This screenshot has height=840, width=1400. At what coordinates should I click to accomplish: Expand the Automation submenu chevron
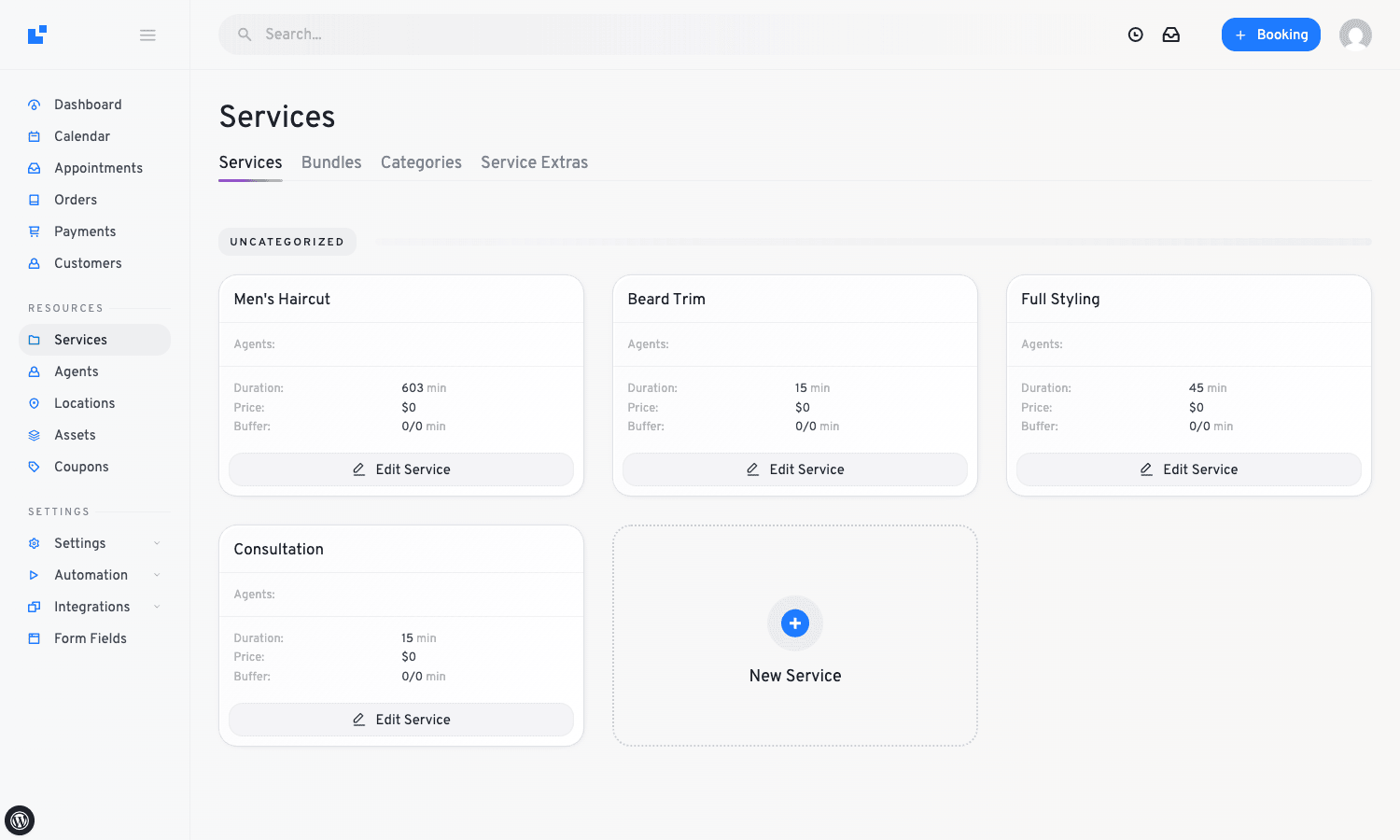(x=157, y=575)
